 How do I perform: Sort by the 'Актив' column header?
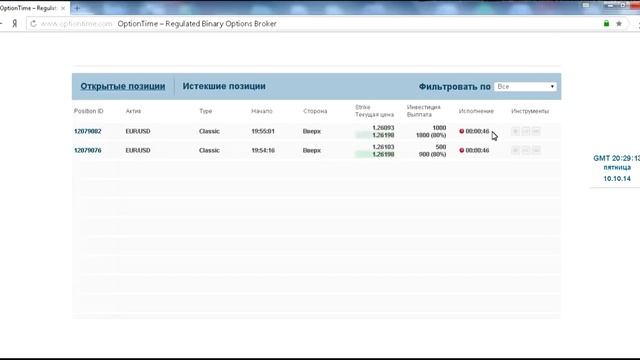(133, 111)
